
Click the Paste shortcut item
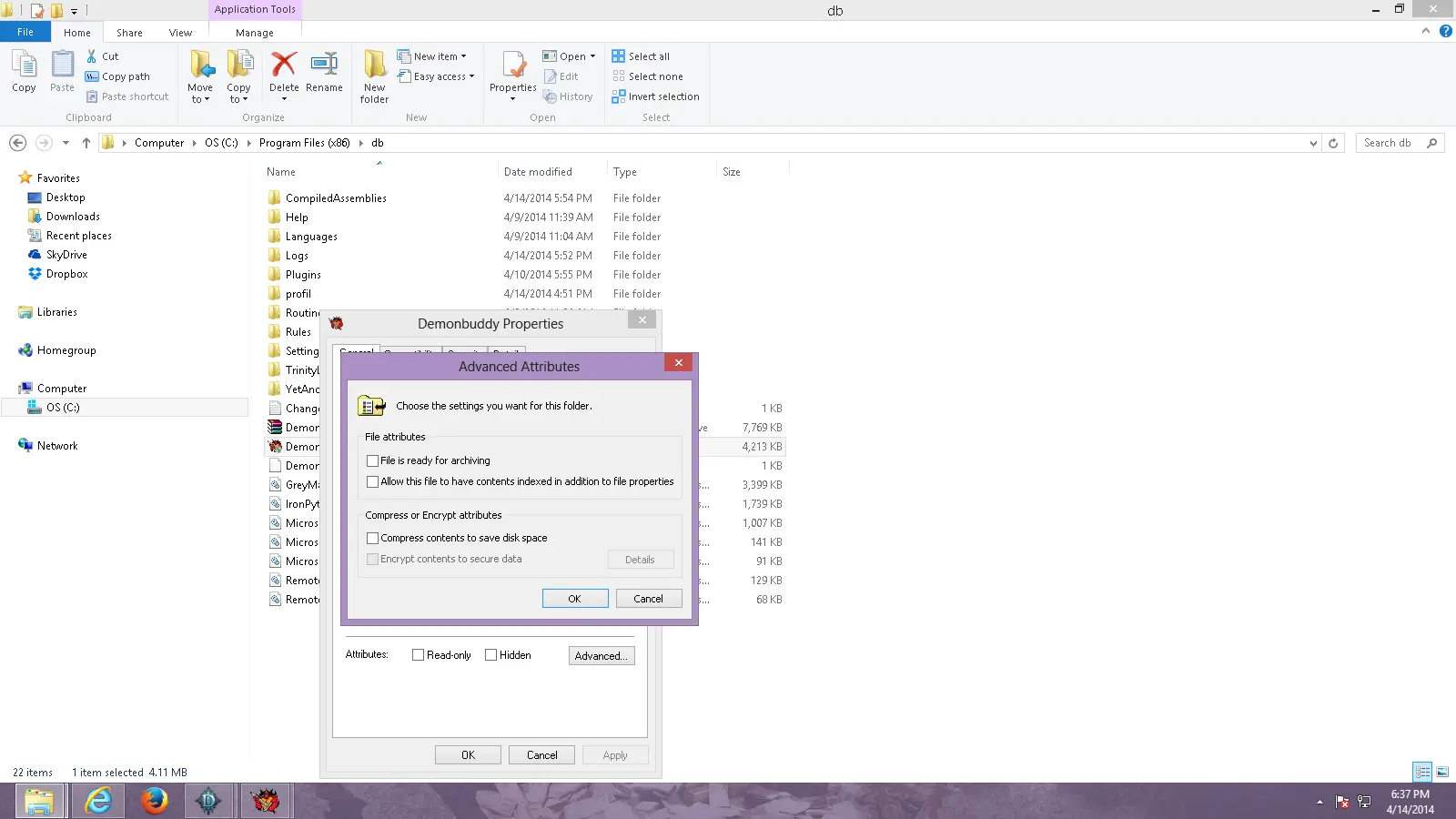pyautogui.click(x=127, y=96)
